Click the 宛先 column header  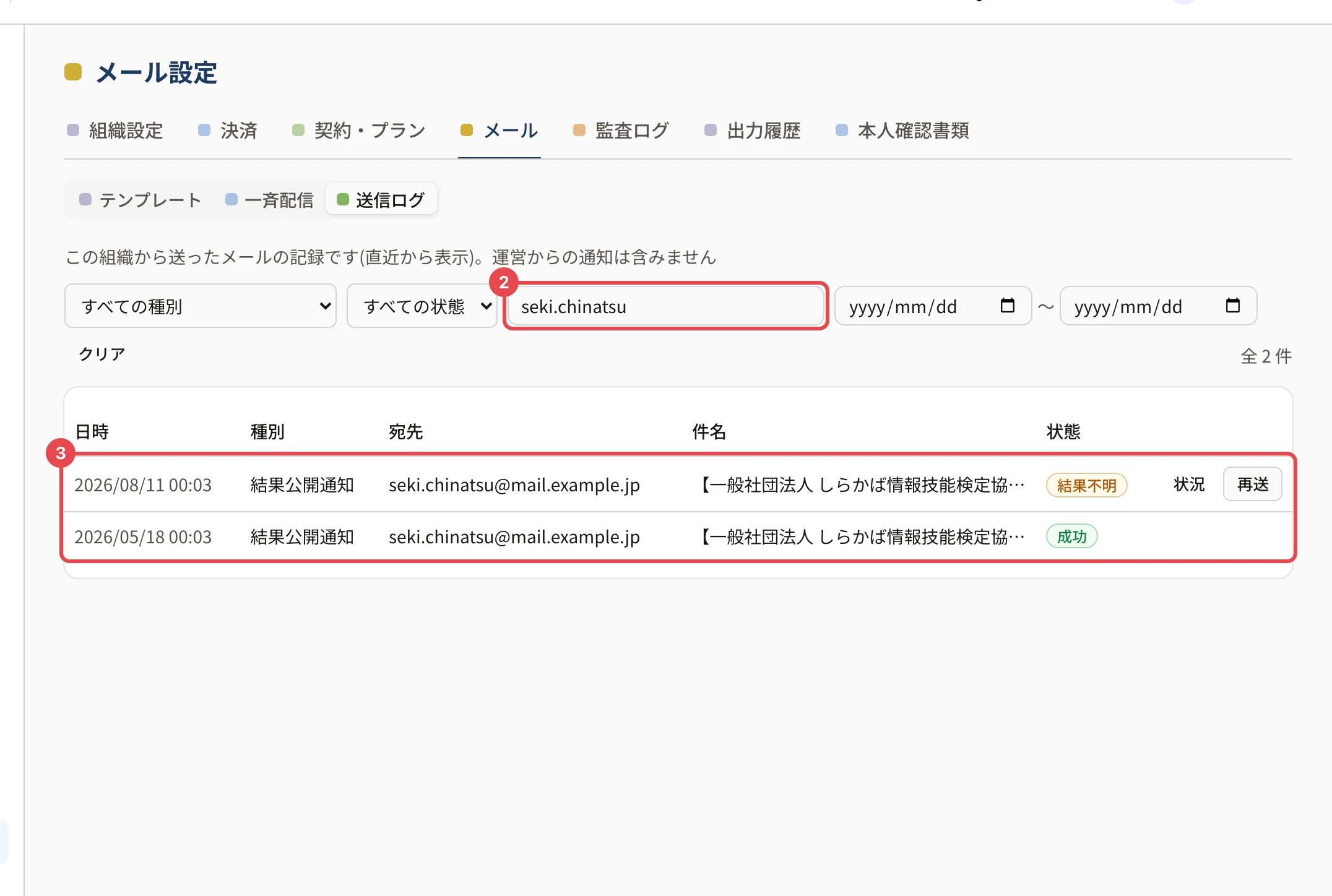[406, 431]
